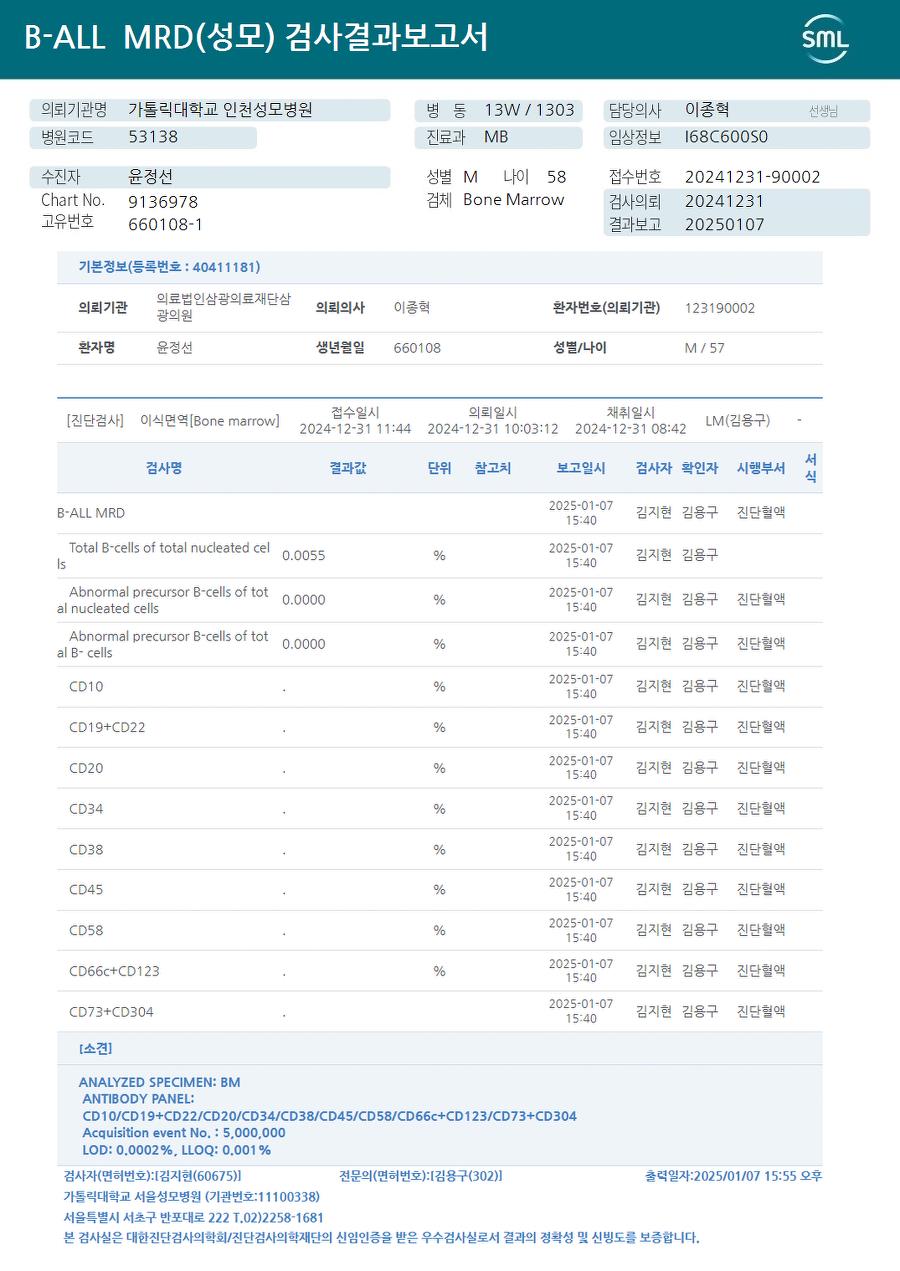Select hospital name 가톨릭대학교 인천성모병원
900x1271 pixels.
(x=221, y=110)
